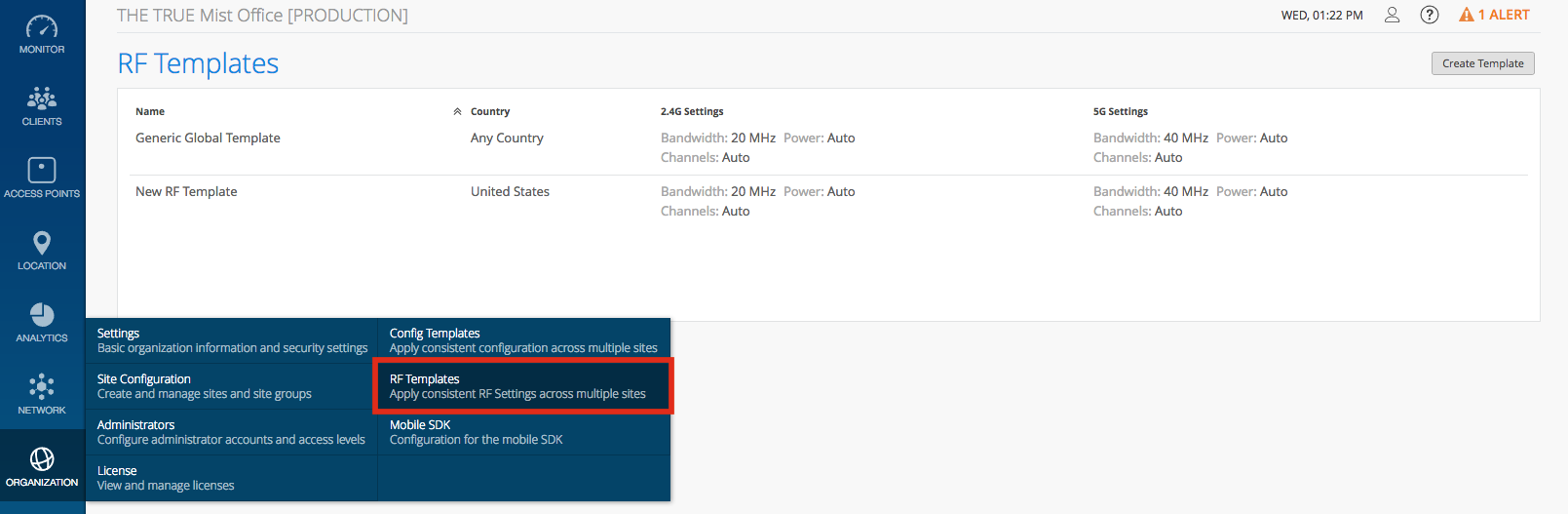The width and height of the screenshot is (1568, 514).
Task: Click the Create Template button
Action: pyautogui.click(x=1482, y=63)
